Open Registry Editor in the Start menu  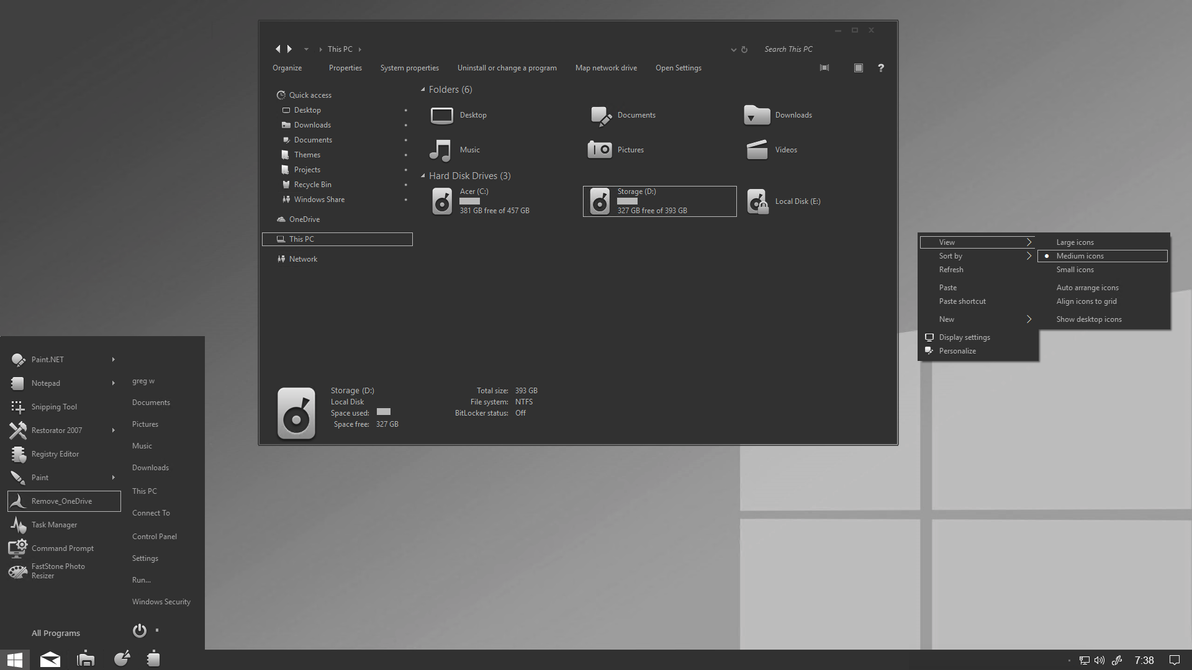pos(55,454)
